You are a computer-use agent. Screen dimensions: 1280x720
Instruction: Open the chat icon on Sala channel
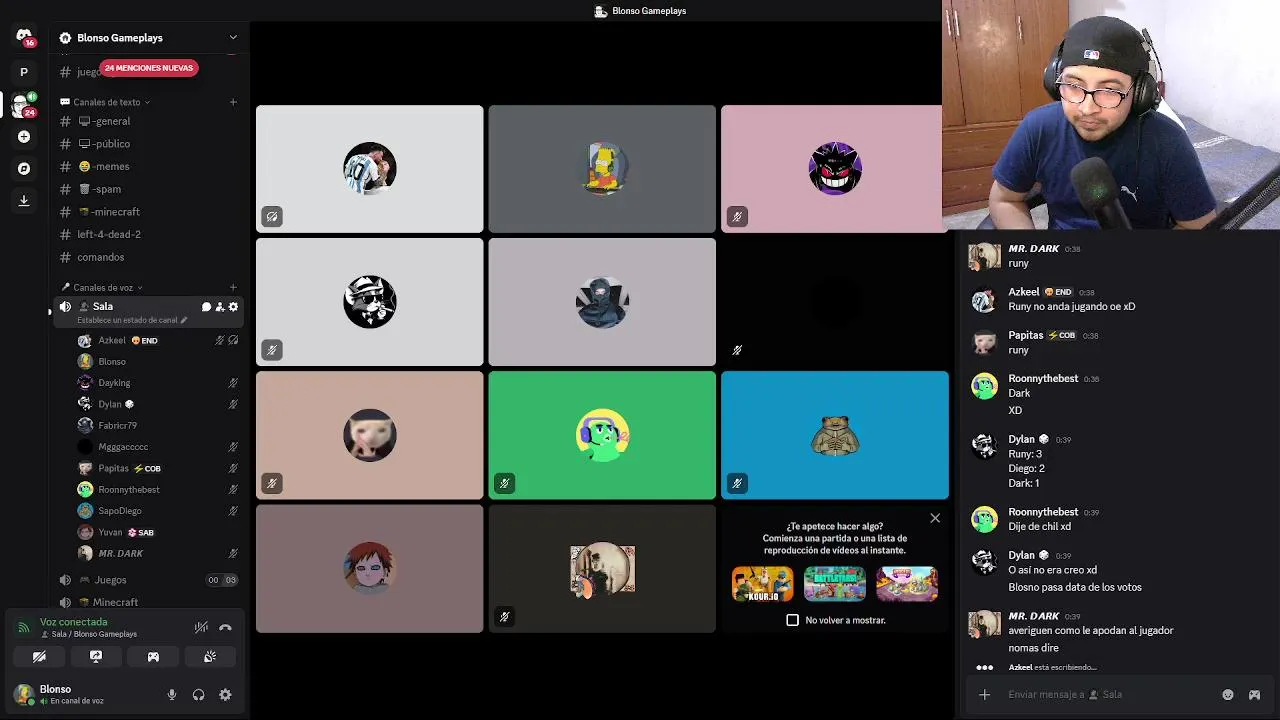coord(206,307)
